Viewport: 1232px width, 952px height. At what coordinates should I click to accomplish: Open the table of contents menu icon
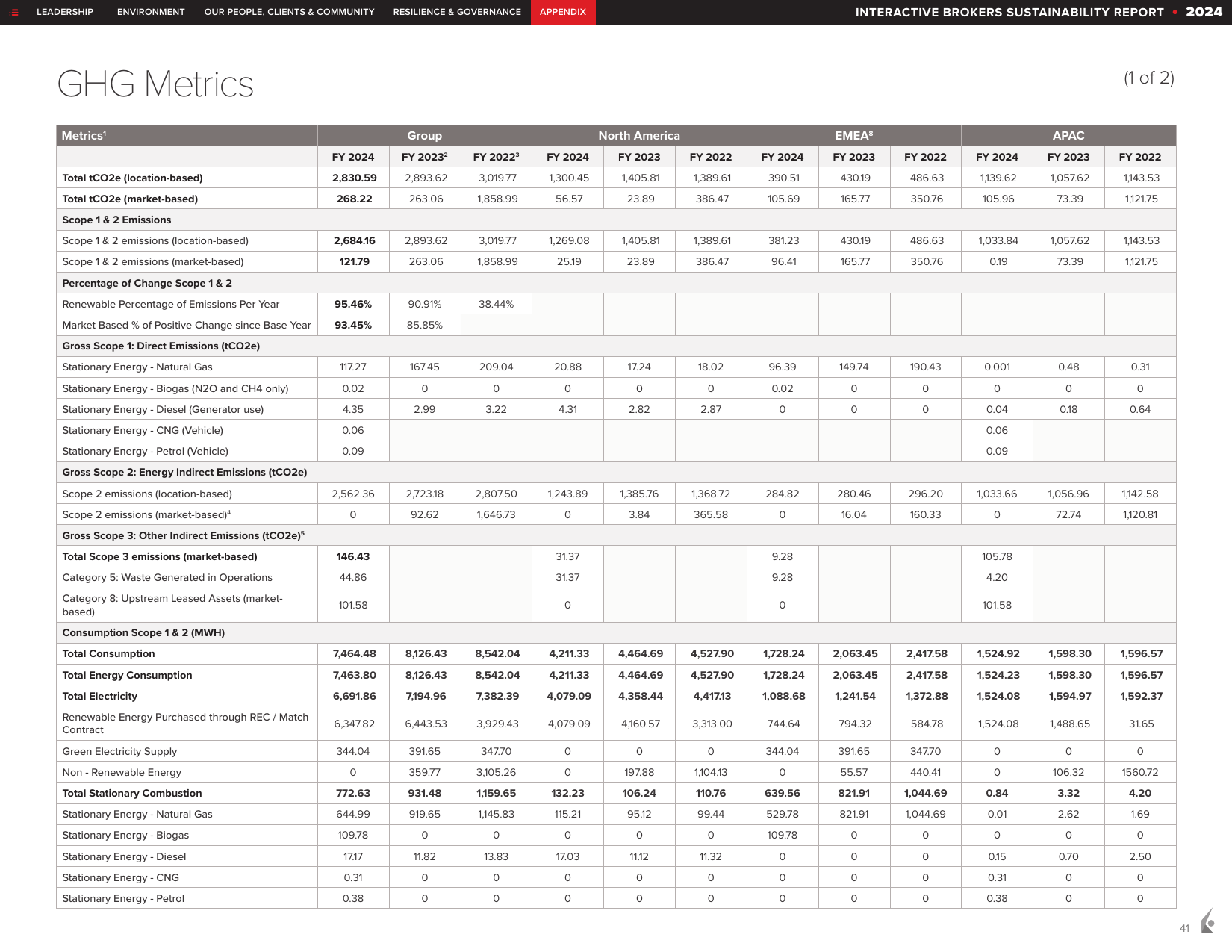tap(13, 12)
